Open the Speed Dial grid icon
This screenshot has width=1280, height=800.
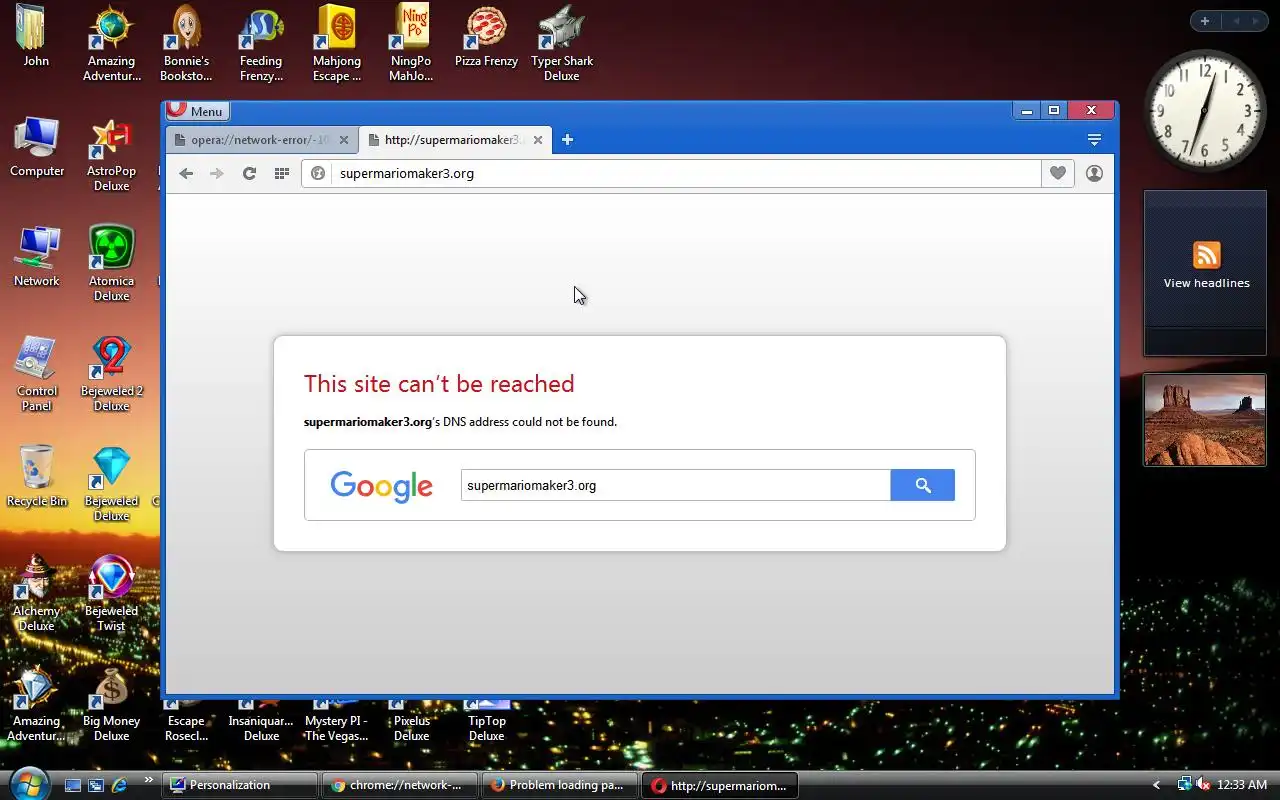click(282, 173)
